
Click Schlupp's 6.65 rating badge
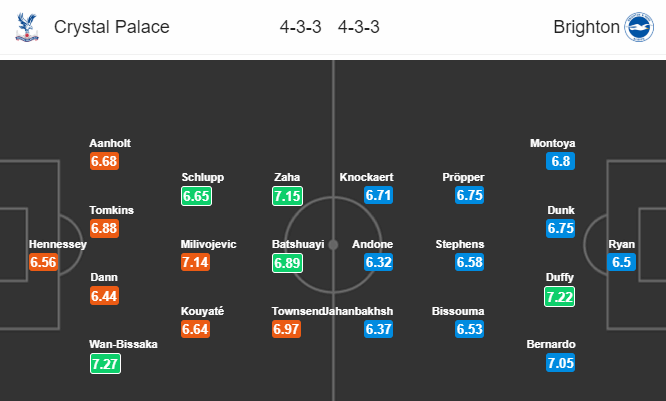click(196, 196)
